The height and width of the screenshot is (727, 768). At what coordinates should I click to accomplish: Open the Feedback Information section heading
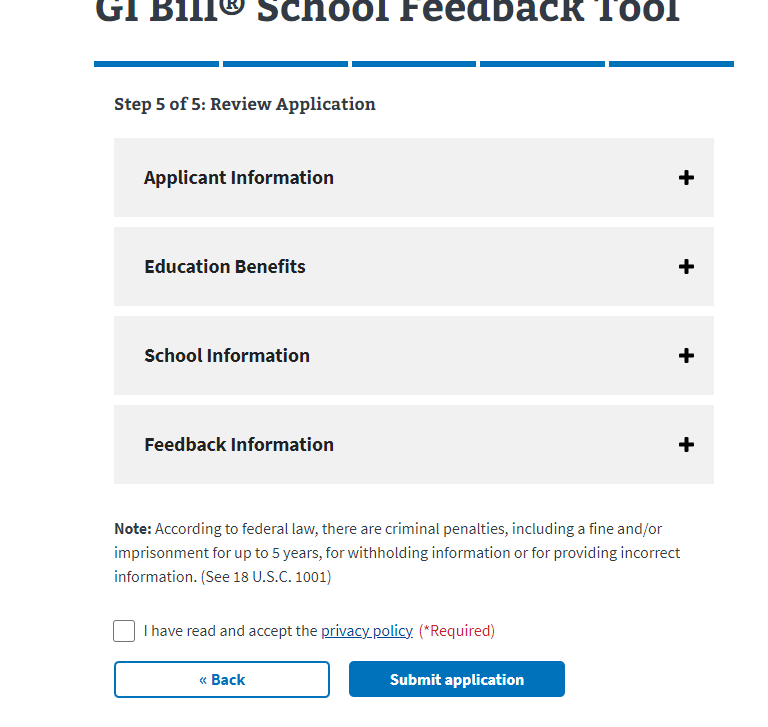coord(239,445)
